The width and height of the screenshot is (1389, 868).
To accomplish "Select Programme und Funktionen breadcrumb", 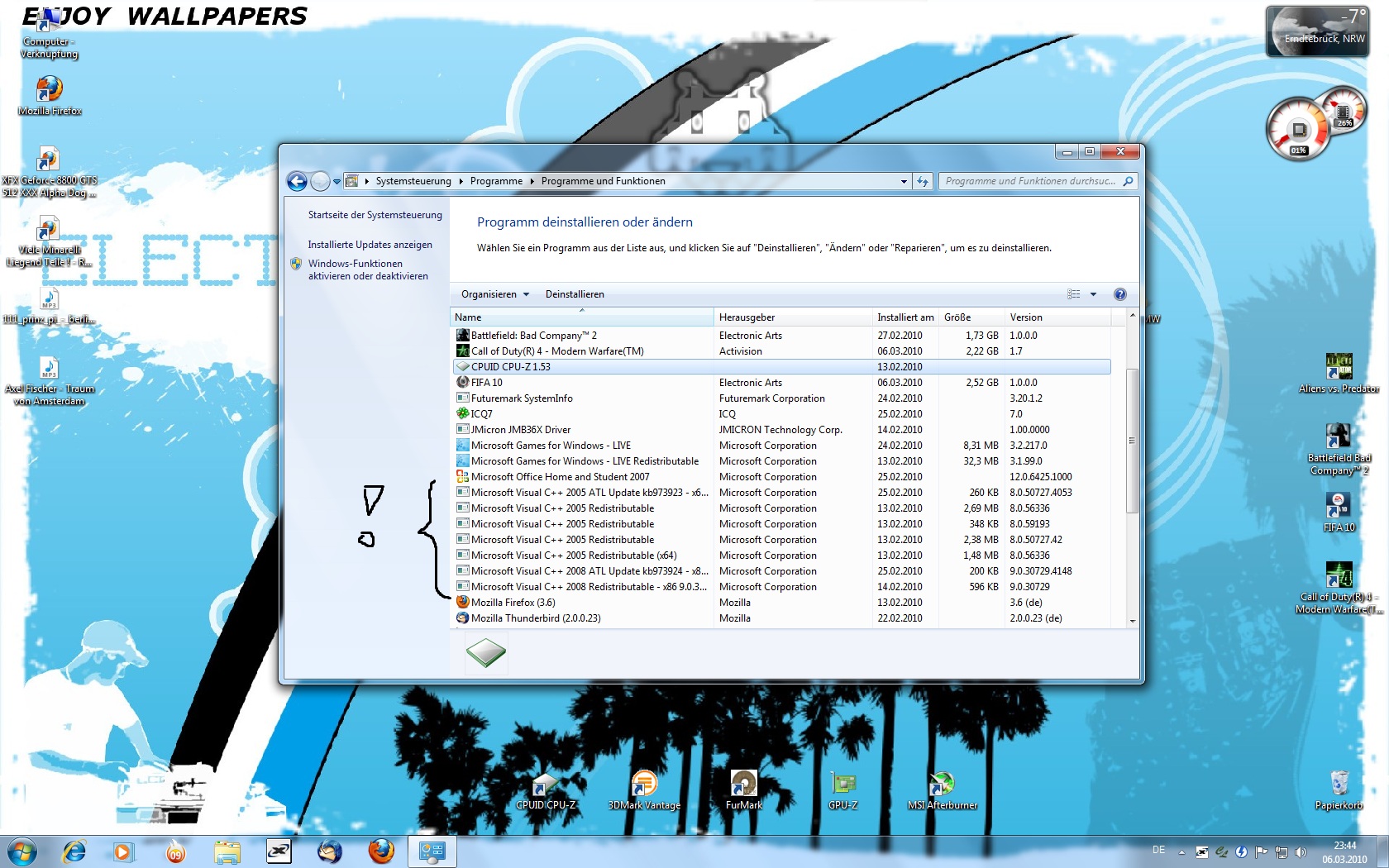I will pos(603,181).
